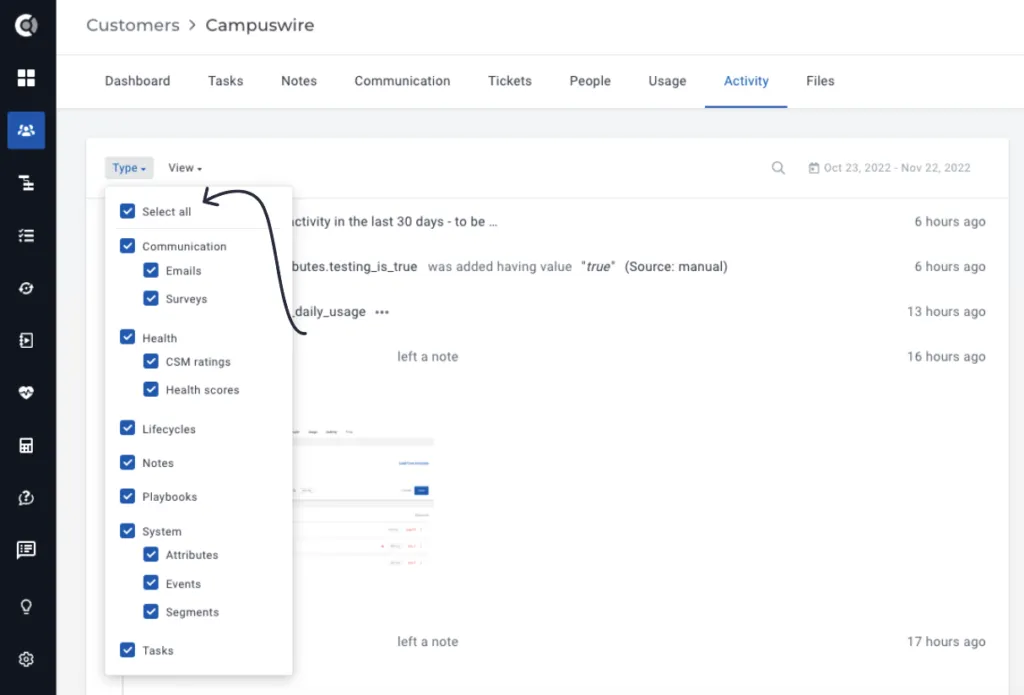Toggle the Select all checkbox
This screenshot has width=1024, height=695.
(x=127, y=211)
